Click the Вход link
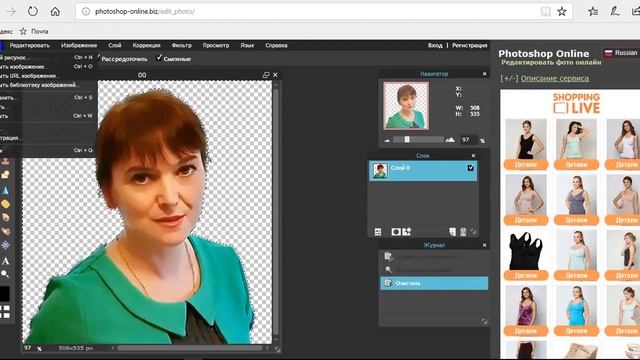640x360 pixels. (435, 45)
